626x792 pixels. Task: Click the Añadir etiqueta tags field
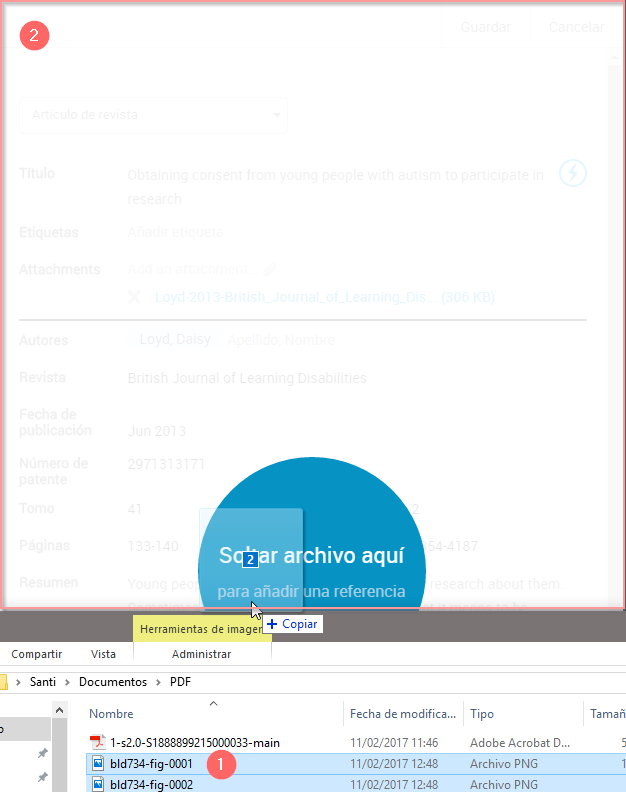pos(175,232)
